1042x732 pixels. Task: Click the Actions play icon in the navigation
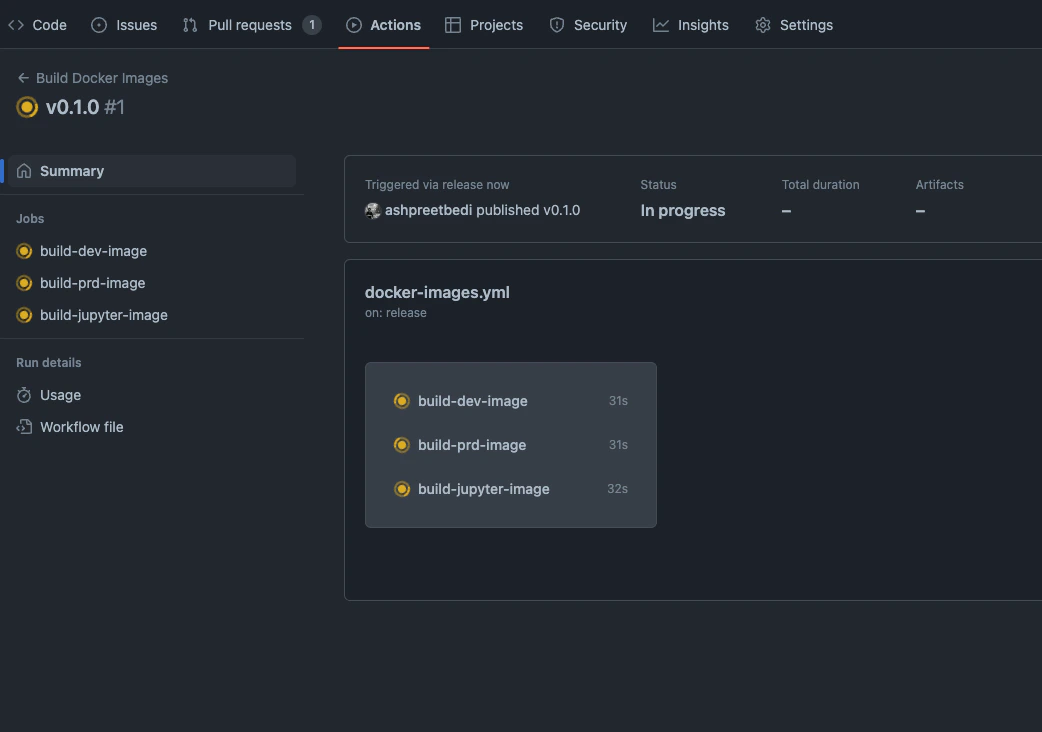[353, 24]
